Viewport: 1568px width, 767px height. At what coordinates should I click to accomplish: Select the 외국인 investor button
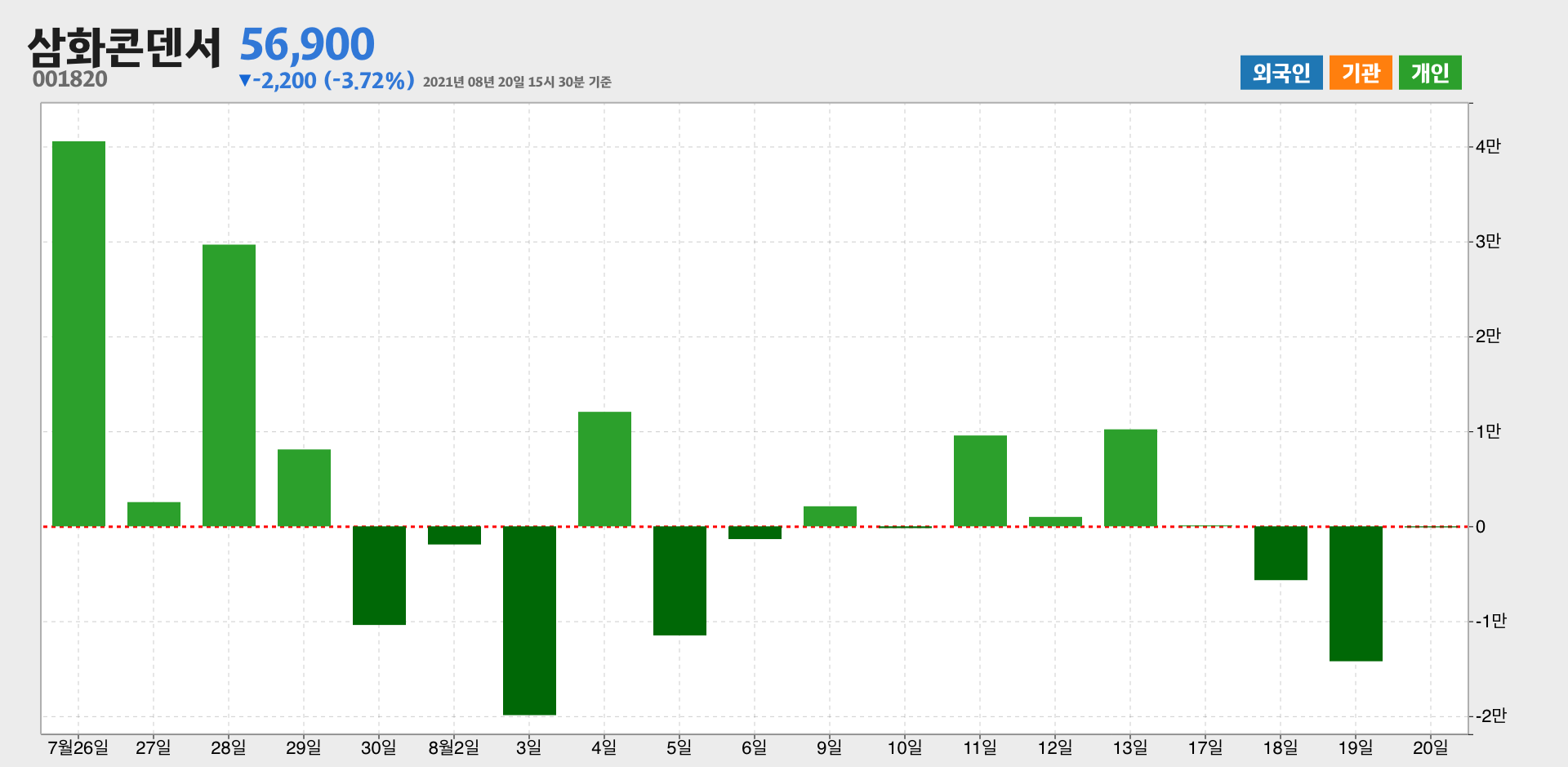click(x=1281, y=73)
